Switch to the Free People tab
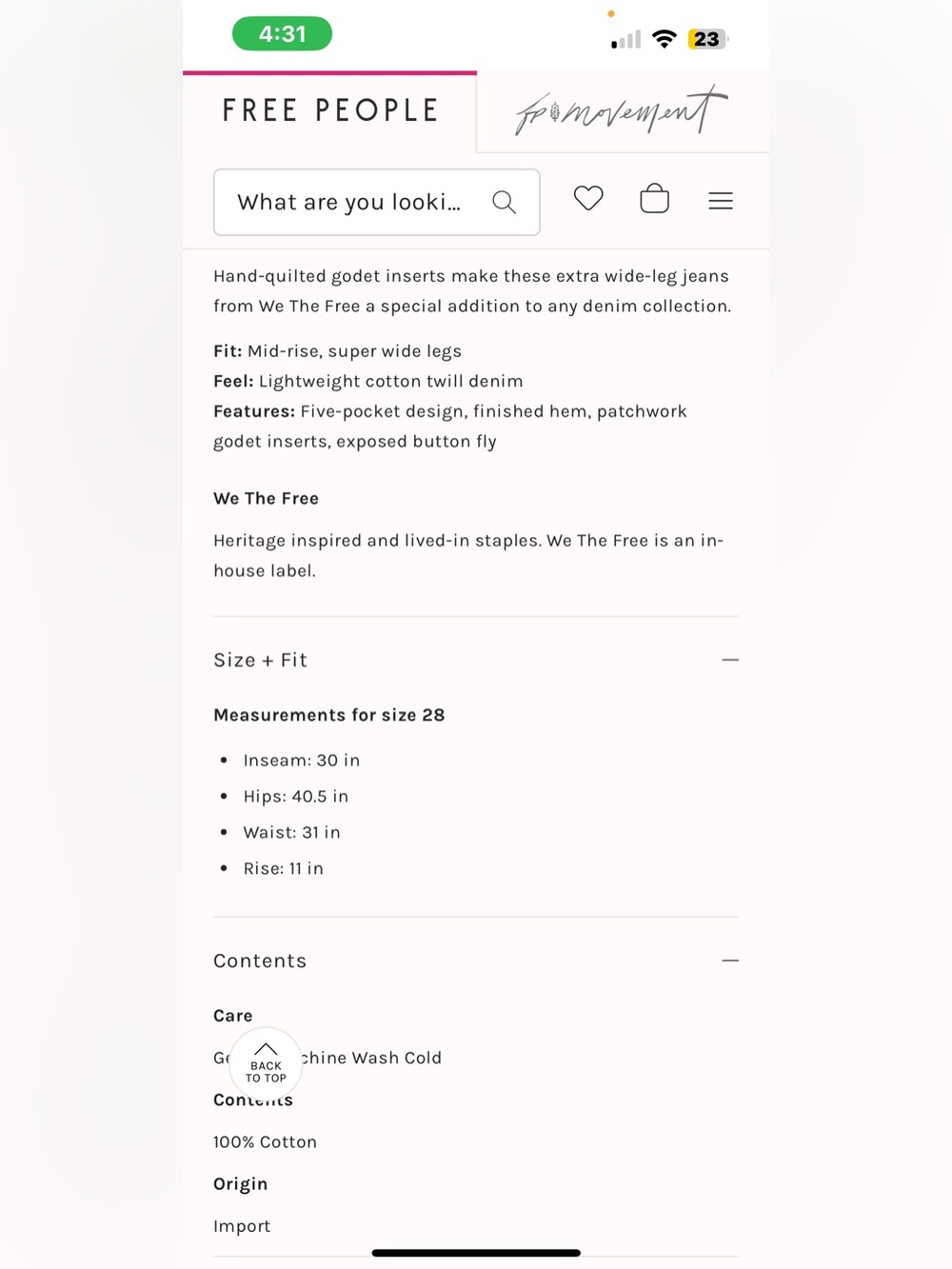The width and height of the screenshot is (952, 1269). coord(329,111)
